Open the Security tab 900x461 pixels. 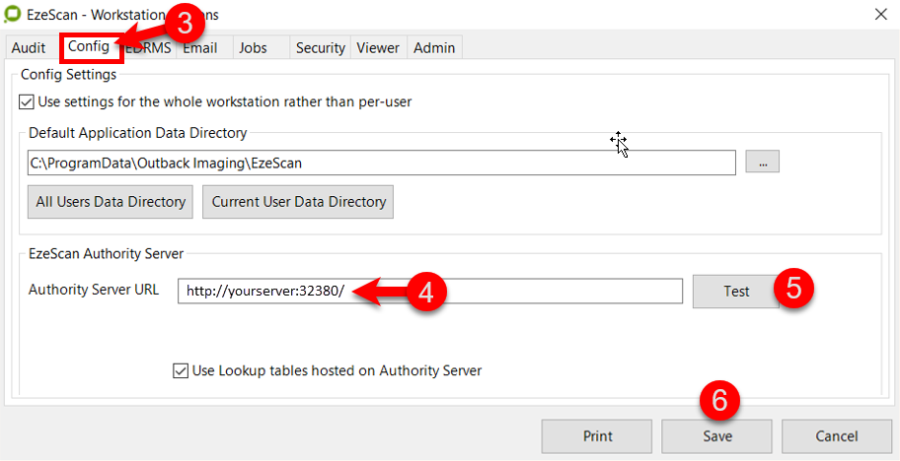[x=320, y=48]
